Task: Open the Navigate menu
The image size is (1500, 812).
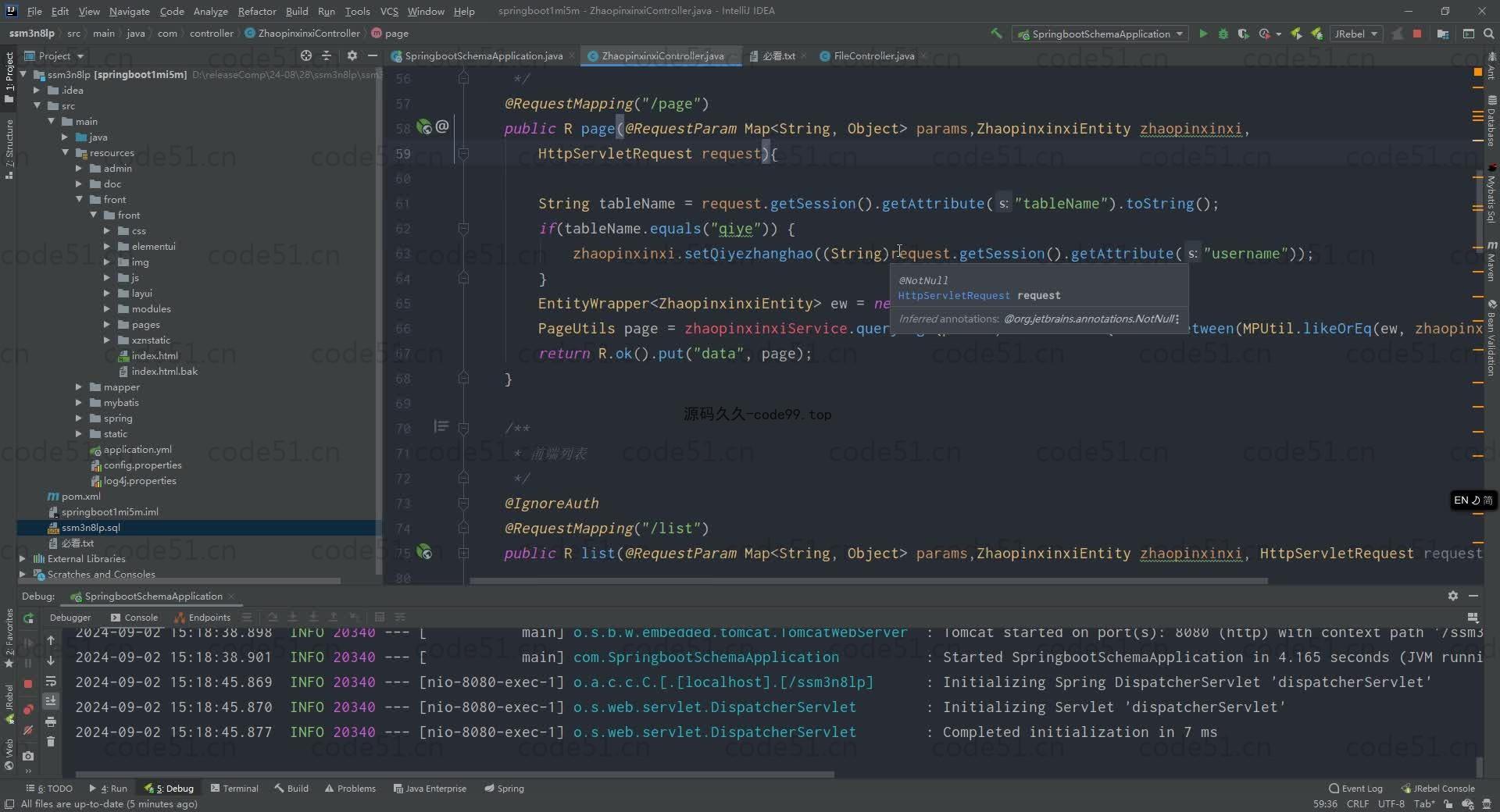Action: (129, 11)
